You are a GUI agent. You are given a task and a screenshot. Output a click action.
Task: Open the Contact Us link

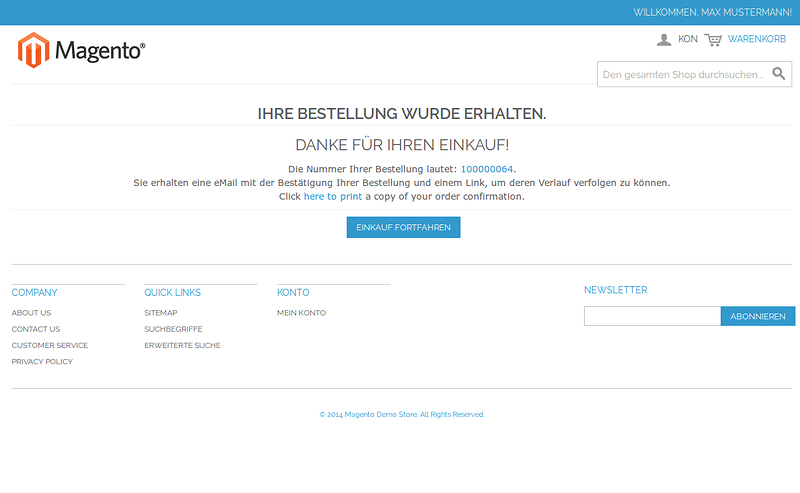point(36,329)
